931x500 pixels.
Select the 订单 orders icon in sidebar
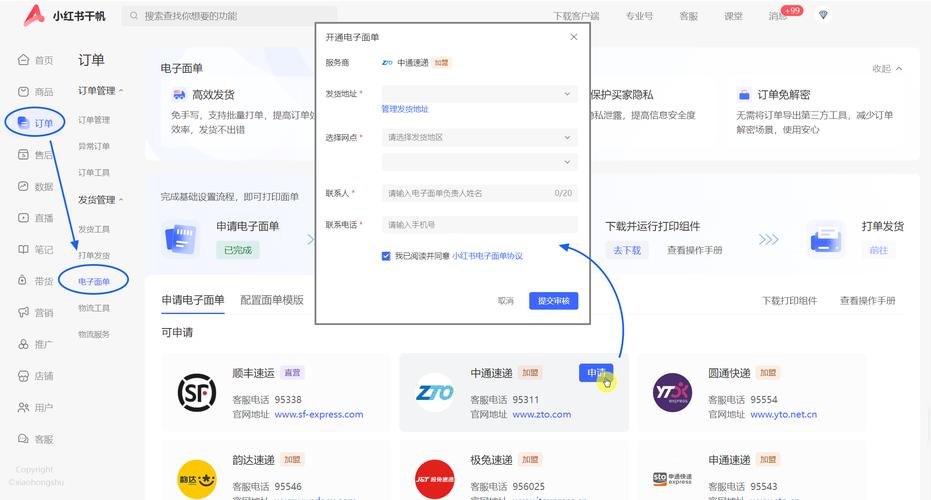pyautogui.click(x=23, y=123)
